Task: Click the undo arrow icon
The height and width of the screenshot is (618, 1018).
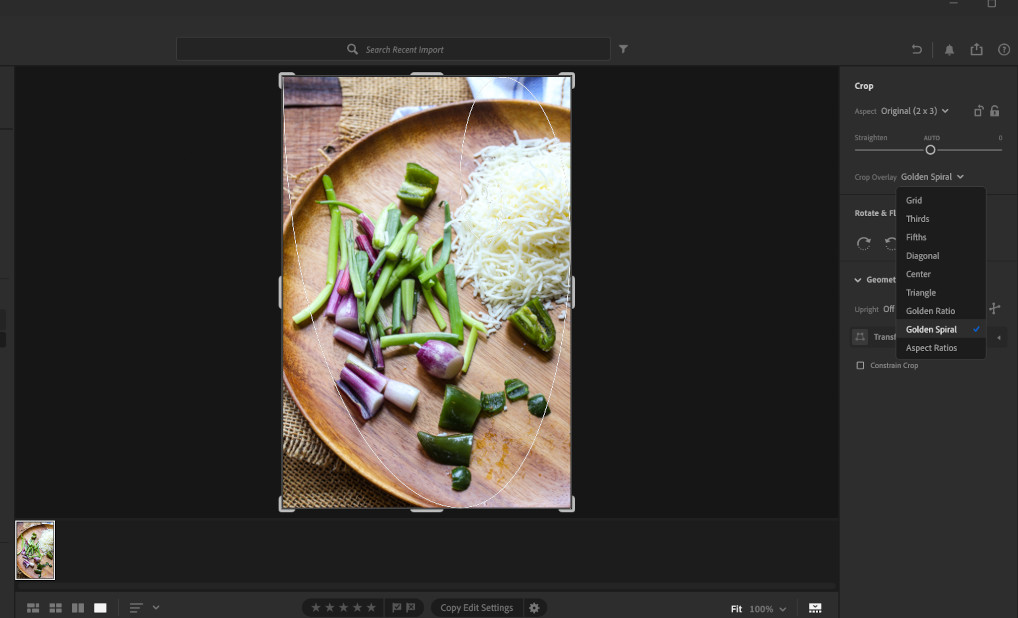Action: click(916, 50)
